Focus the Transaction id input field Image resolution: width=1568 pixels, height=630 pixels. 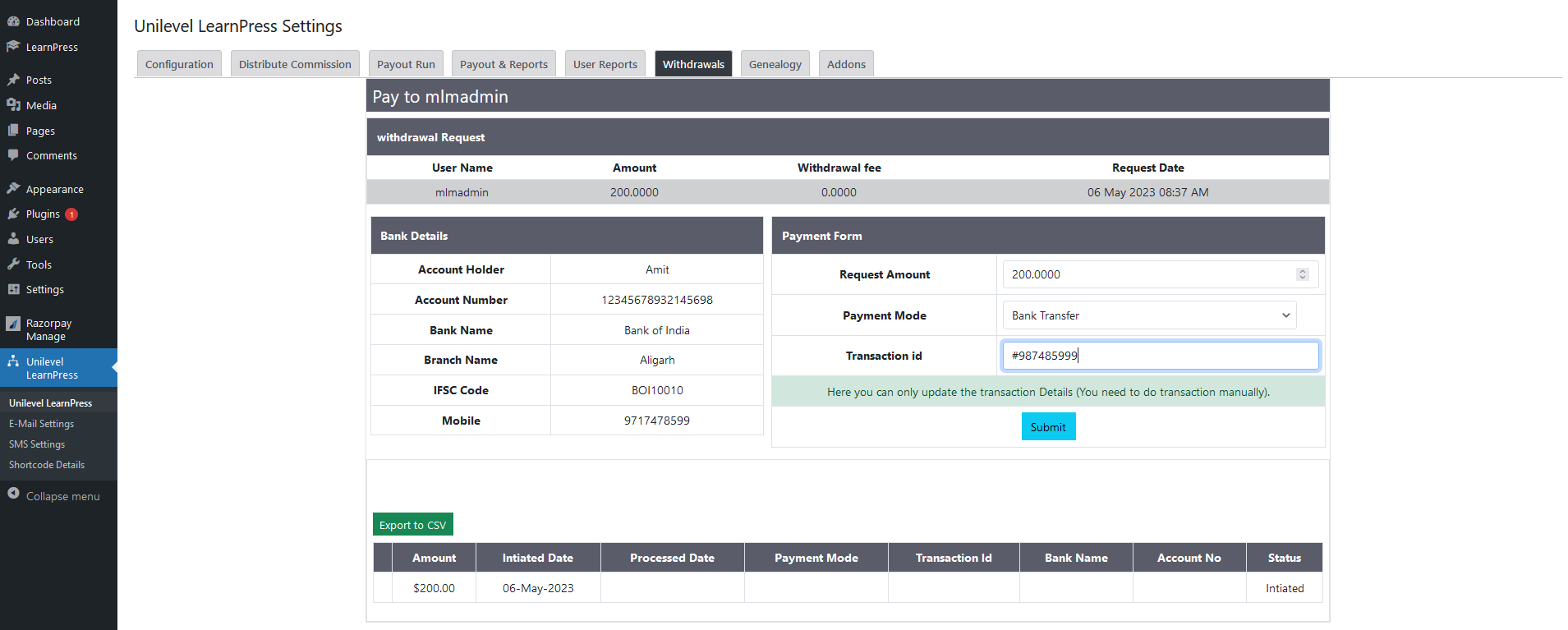pos(1160,356)
